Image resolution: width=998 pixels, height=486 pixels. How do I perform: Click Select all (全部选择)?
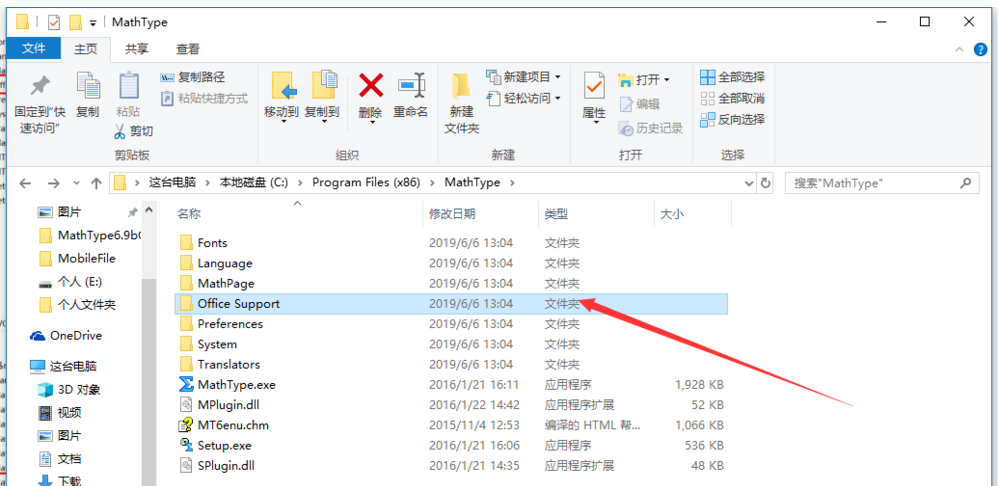[733, 77]
